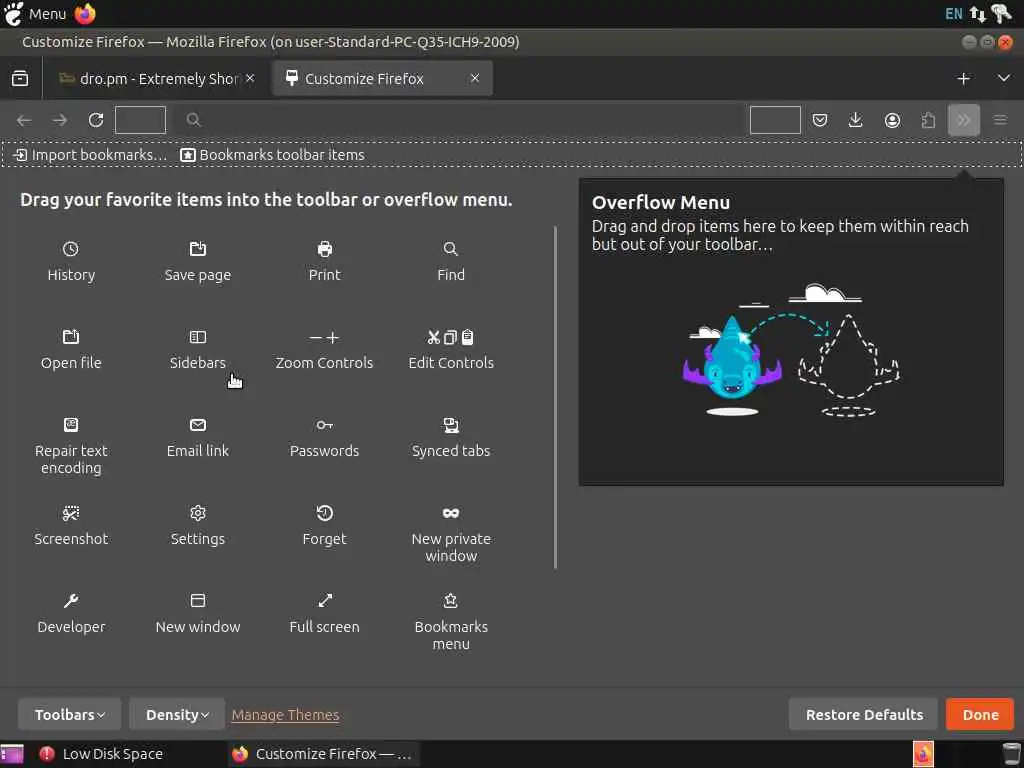Viewport: 1024px width, 768px height.
Task: Open the system Menu button
Action: pyautogui.click(x=35, y=14)
